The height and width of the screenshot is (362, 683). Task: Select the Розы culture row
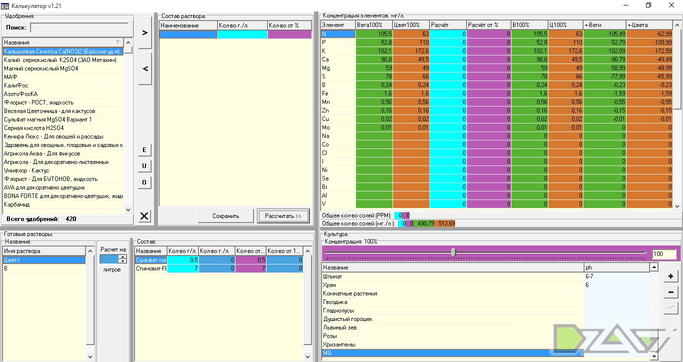[x=486, y=336]
